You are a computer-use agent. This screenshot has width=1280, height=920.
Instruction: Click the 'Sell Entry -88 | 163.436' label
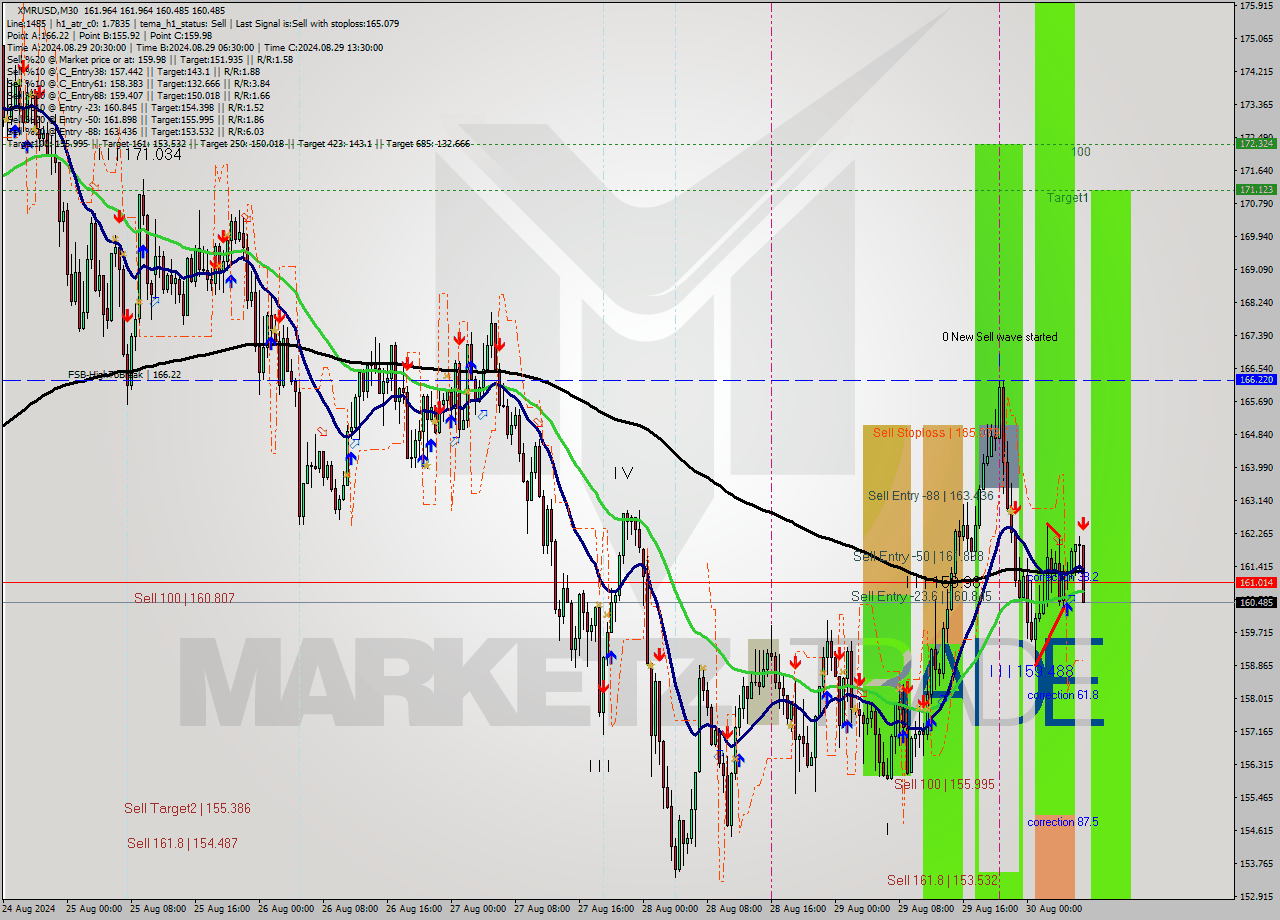[930, 495]
